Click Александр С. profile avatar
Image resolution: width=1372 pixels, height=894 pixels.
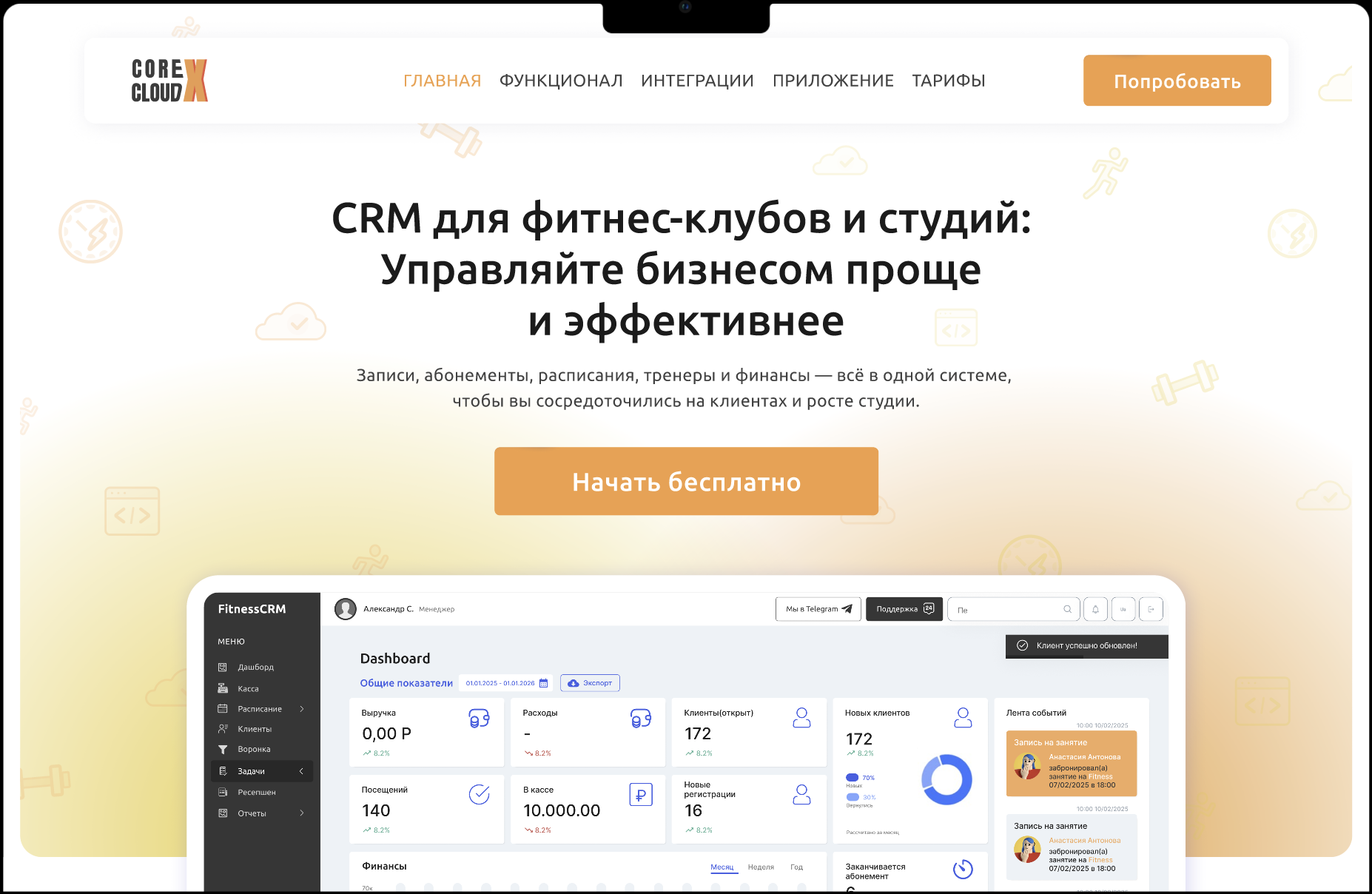[346, 609]
